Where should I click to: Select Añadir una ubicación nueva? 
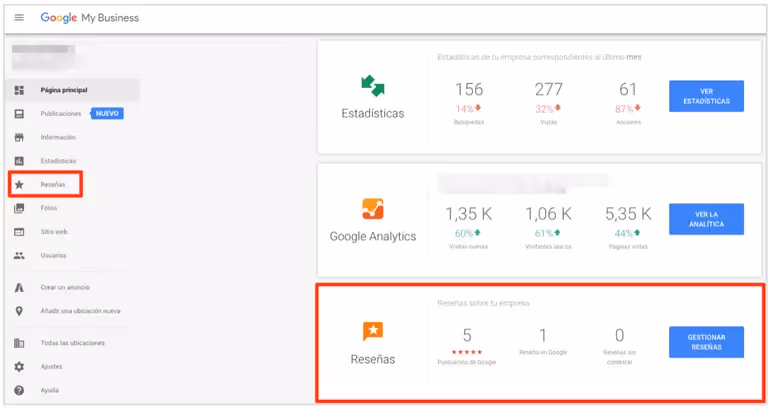coord(81,311)
